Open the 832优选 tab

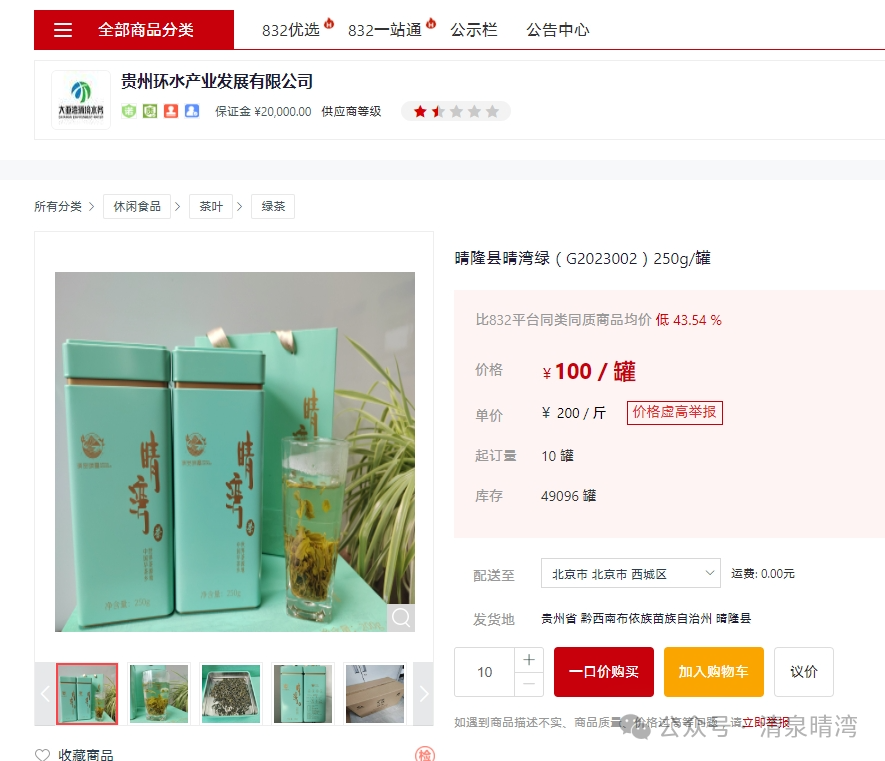(x=291, y=30)
